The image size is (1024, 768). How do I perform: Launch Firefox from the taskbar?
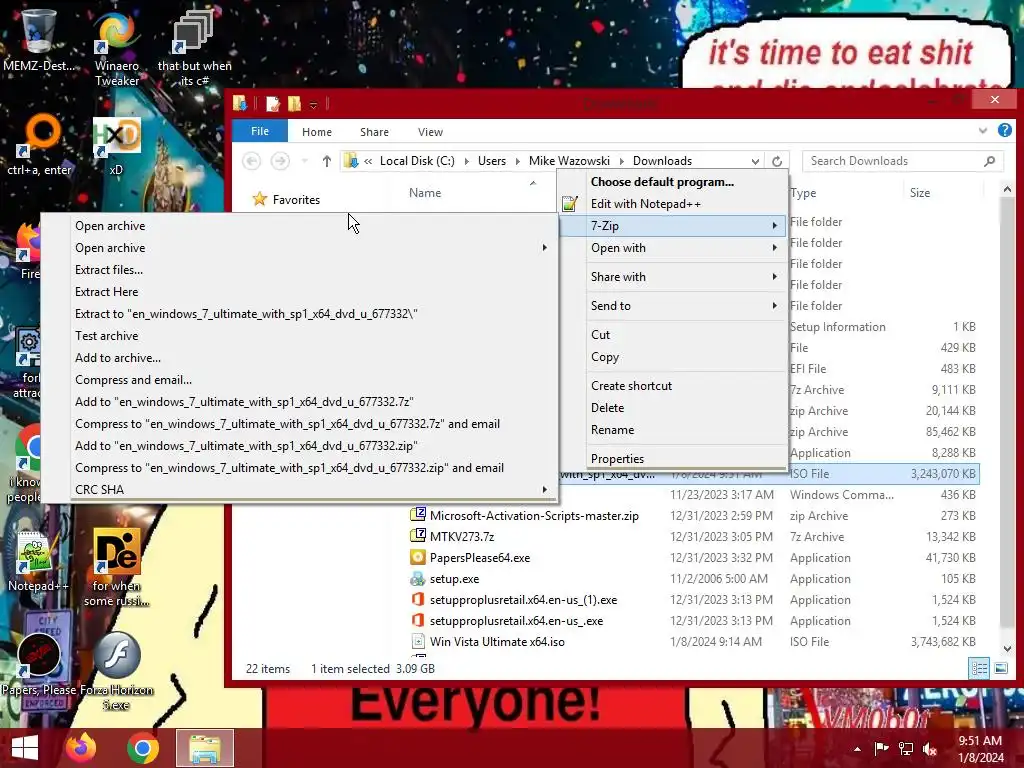[x=81, y=748]
